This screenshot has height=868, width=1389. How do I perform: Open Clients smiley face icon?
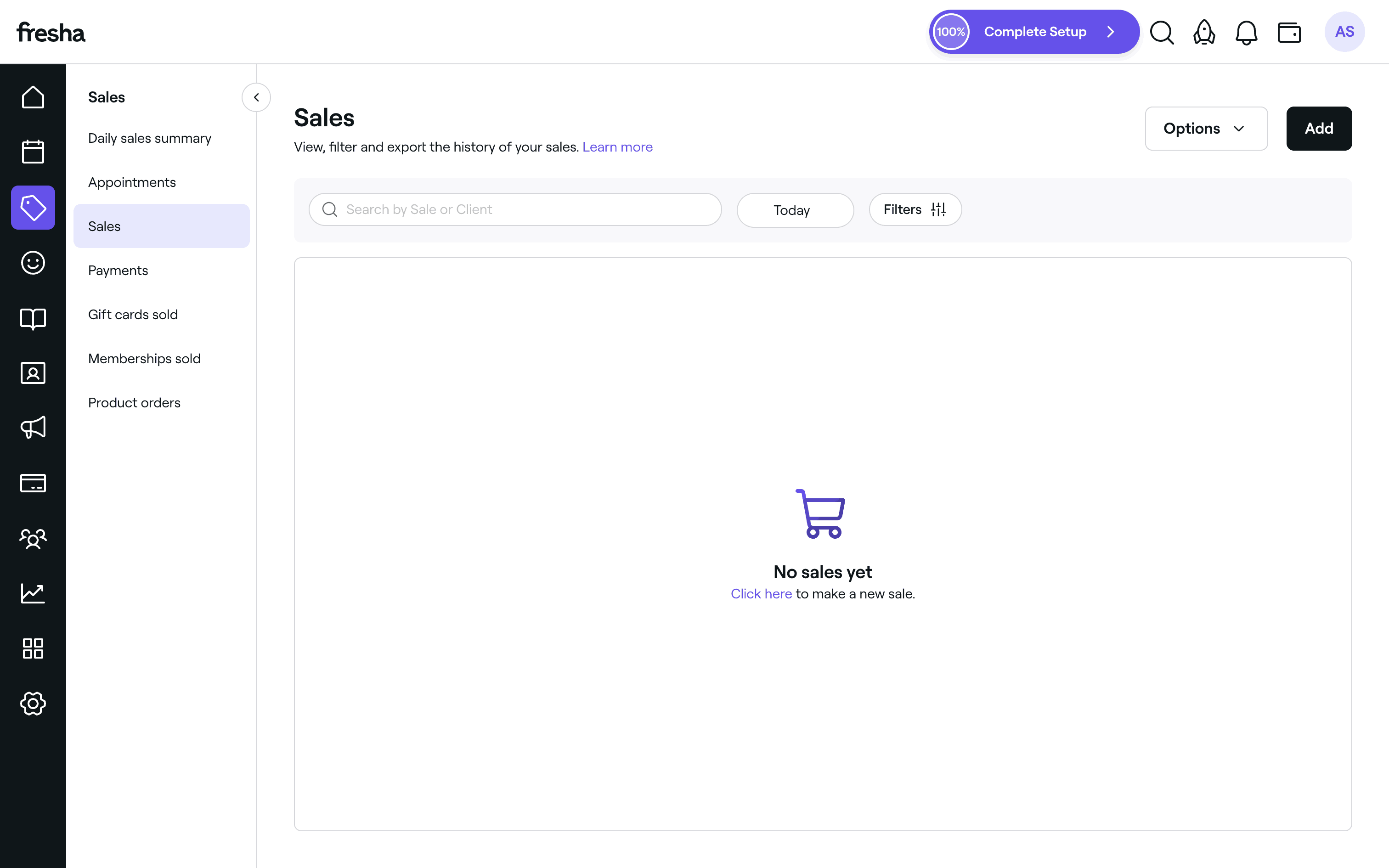[33, 263]
